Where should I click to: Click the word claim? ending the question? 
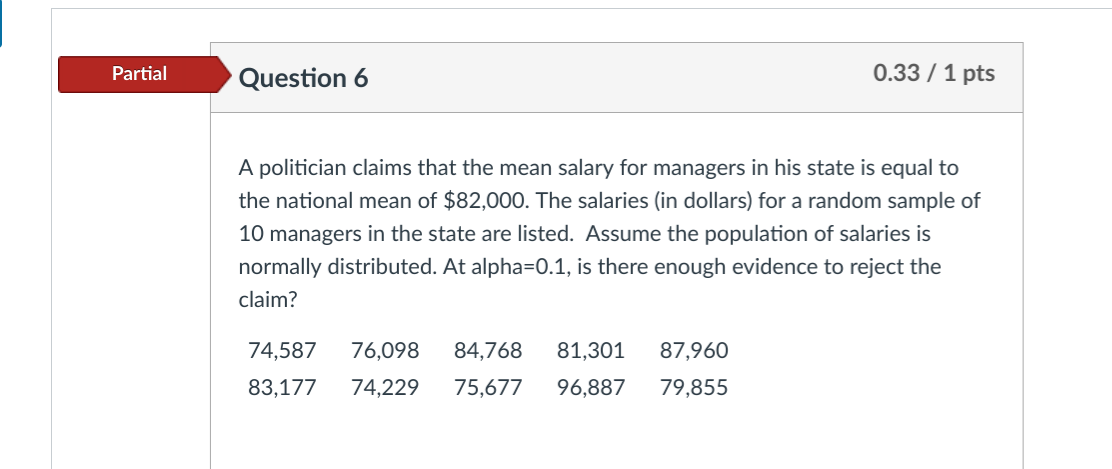point(267,300)
